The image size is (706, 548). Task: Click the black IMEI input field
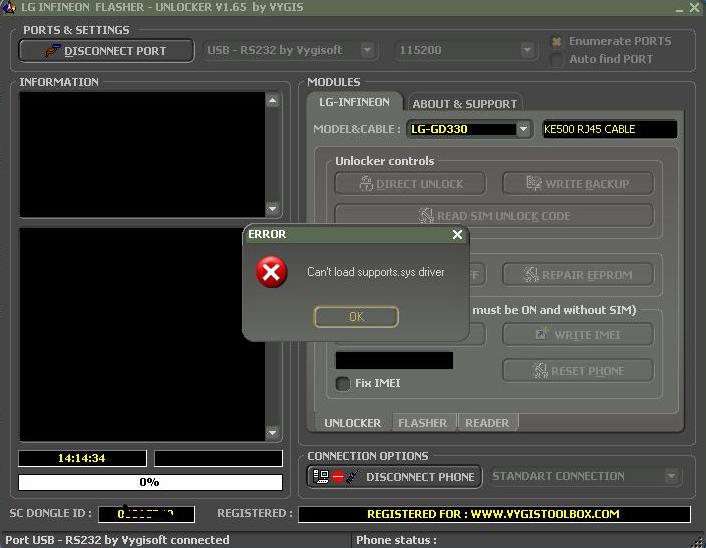394,360
